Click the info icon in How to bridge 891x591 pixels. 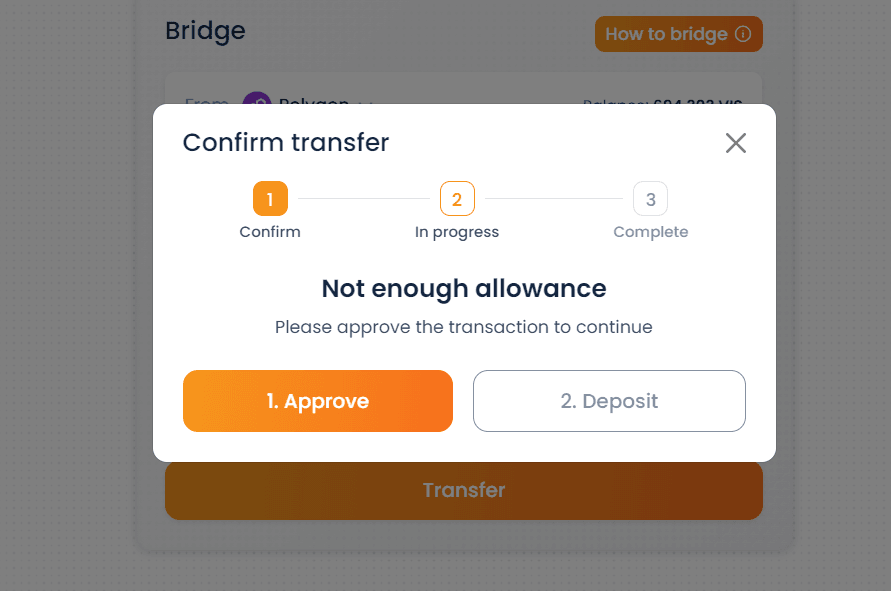click(x=743, y=34)
